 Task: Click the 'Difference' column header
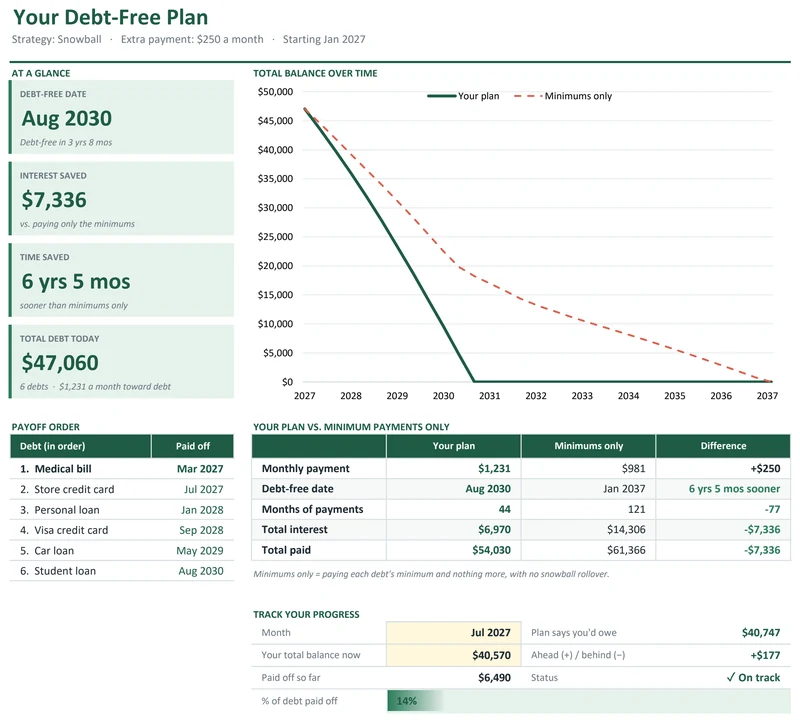tap(723, 446)
